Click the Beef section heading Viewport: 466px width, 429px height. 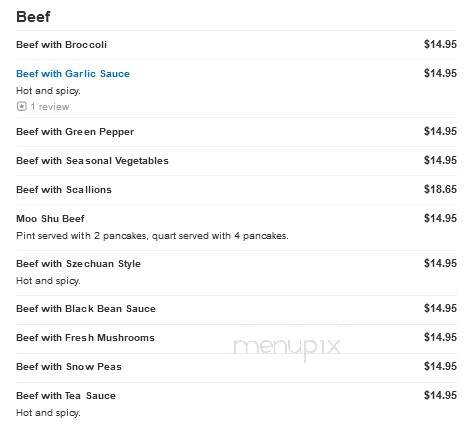pyautogui.click(x=33, y=17)
